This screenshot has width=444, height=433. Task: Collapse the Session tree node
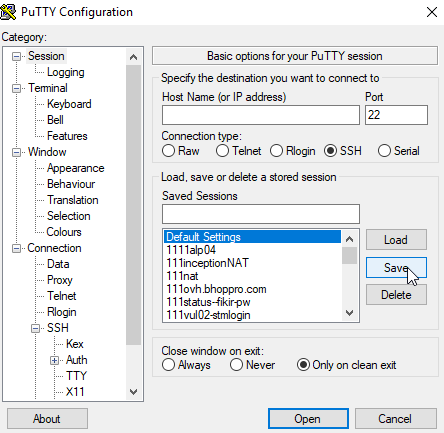pyautogui.click(x=16, y=56)
